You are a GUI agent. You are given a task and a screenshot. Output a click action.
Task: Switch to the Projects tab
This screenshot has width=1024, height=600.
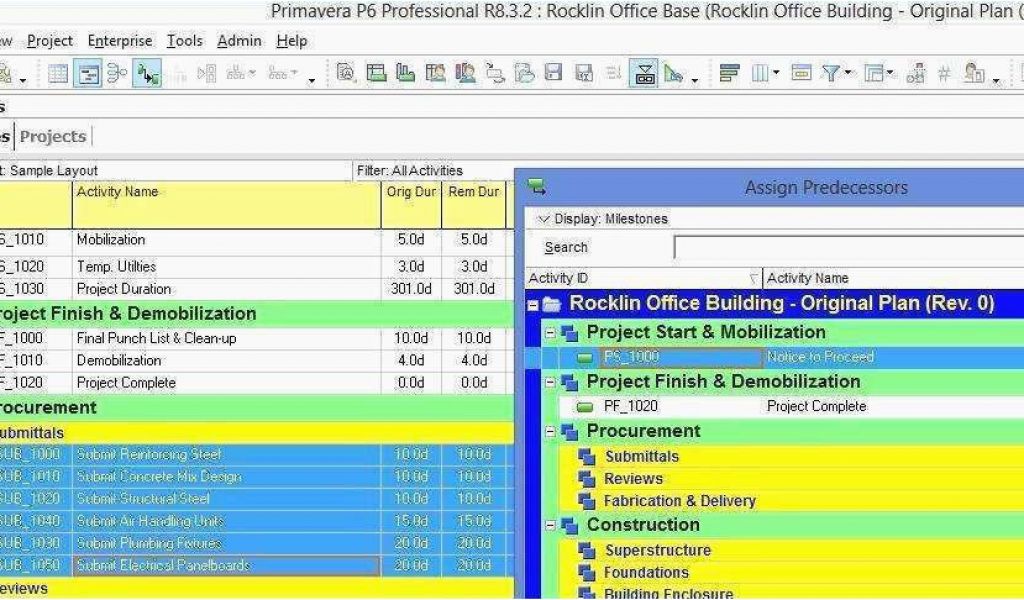[53, 136]
